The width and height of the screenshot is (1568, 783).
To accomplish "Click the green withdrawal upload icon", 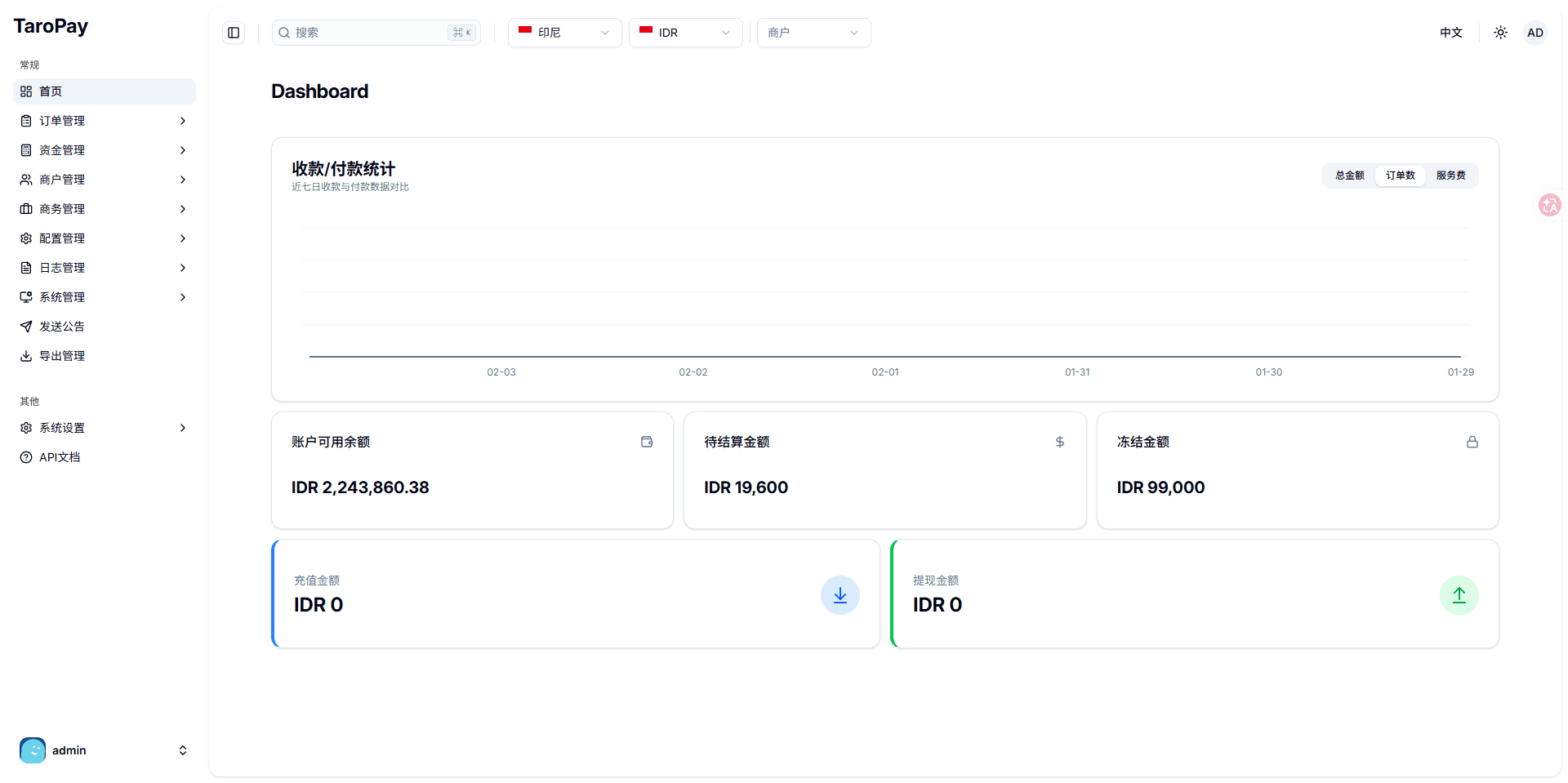I will [x=1459, y=595].
